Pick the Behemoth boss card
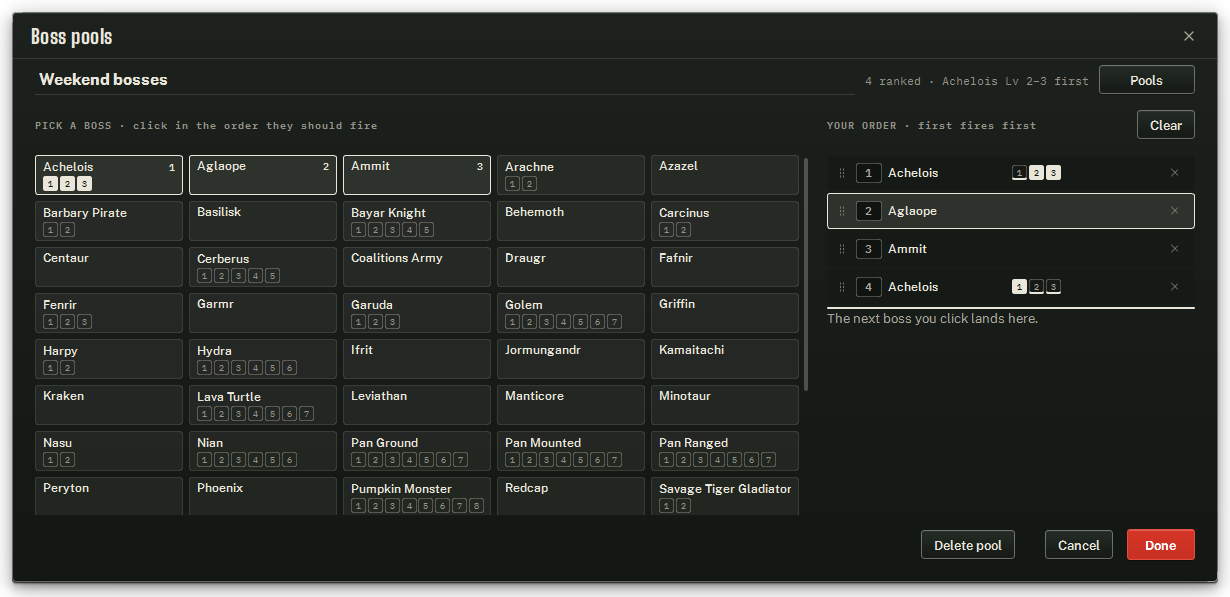The image size is (1230, 597). point(571,221)
